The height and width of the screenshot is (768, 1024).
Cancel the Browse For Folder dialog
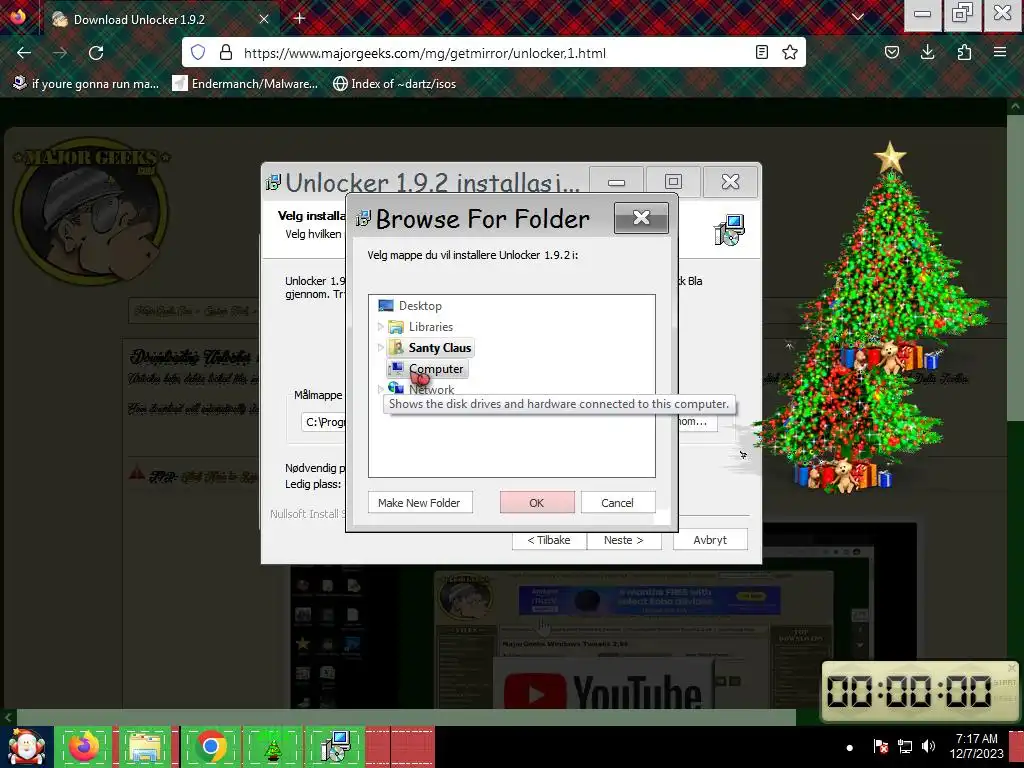click(618, 503)
